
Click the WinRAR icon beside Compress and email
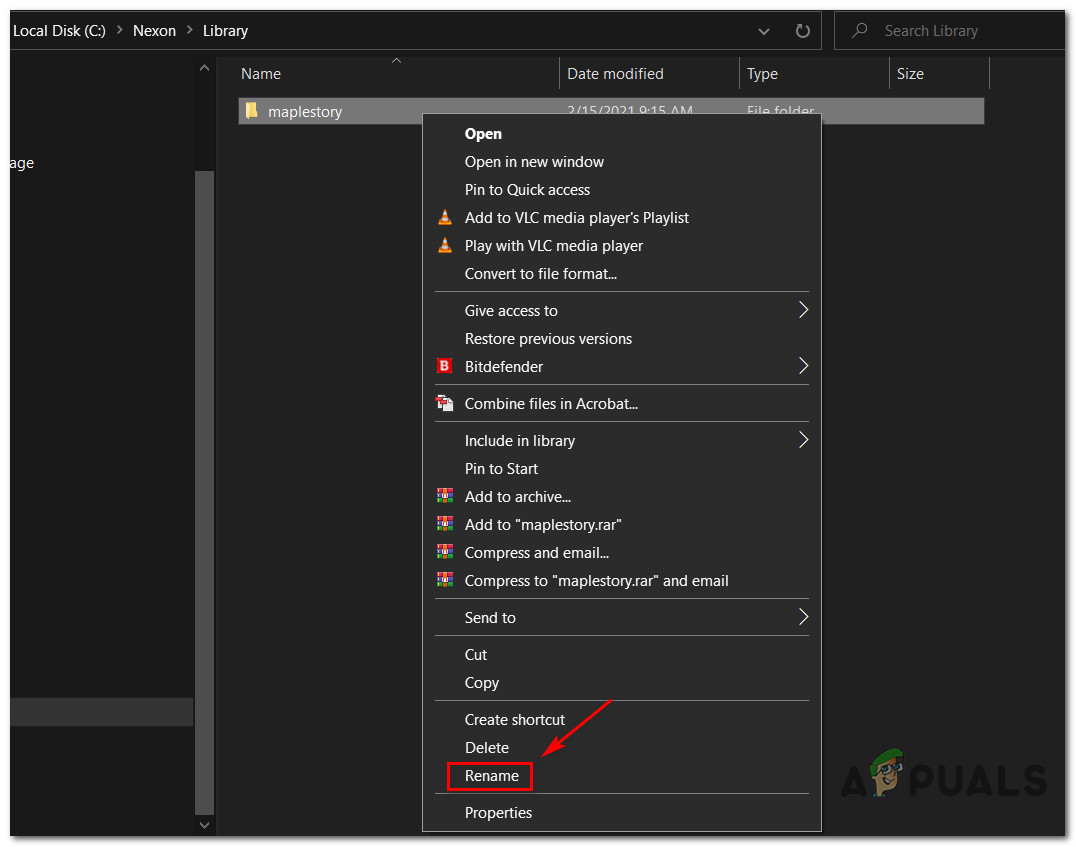click(445, 553)
